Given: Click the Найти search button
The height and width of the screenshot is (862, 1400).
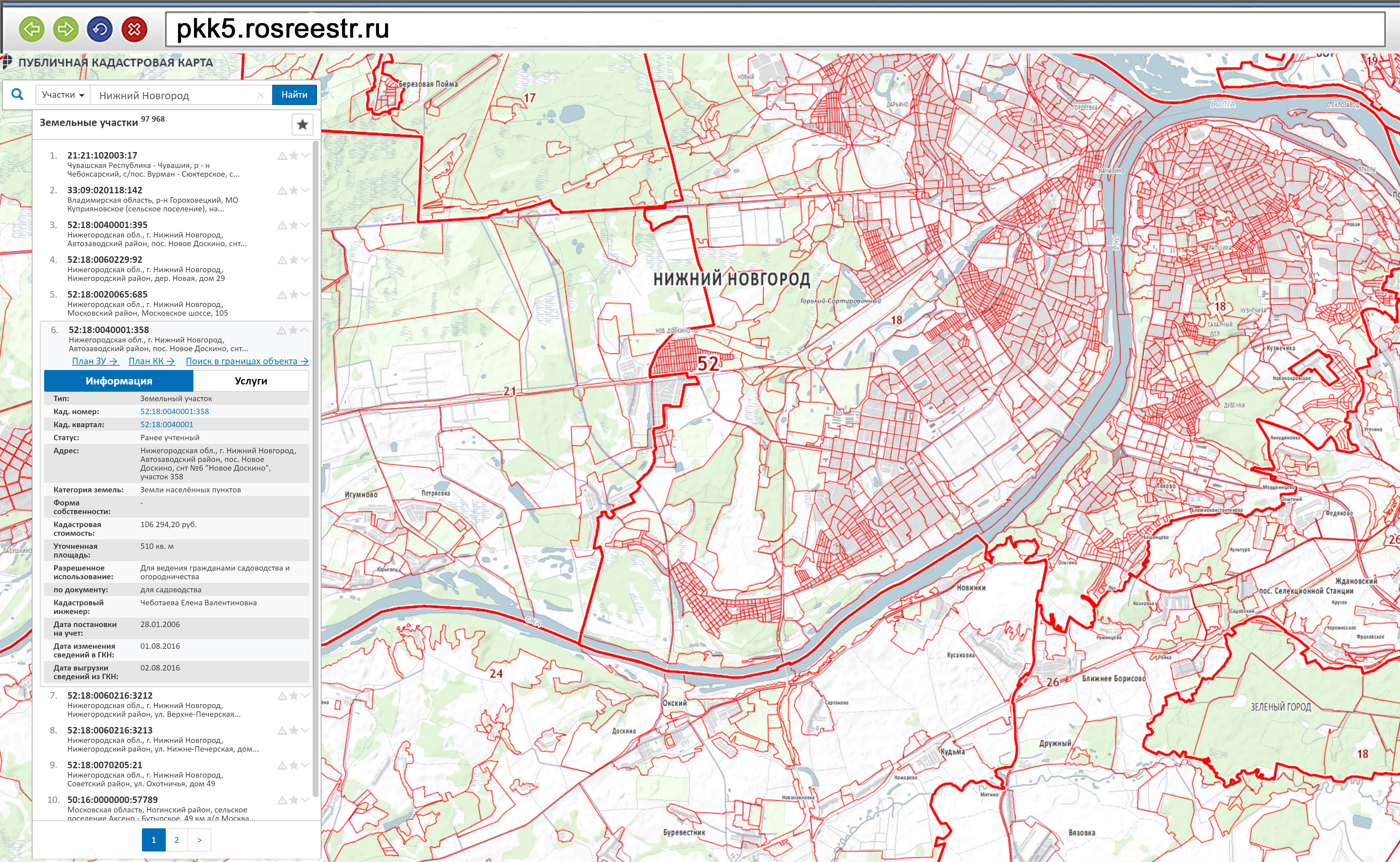Looking at the screenshot, I should (294, 94).
